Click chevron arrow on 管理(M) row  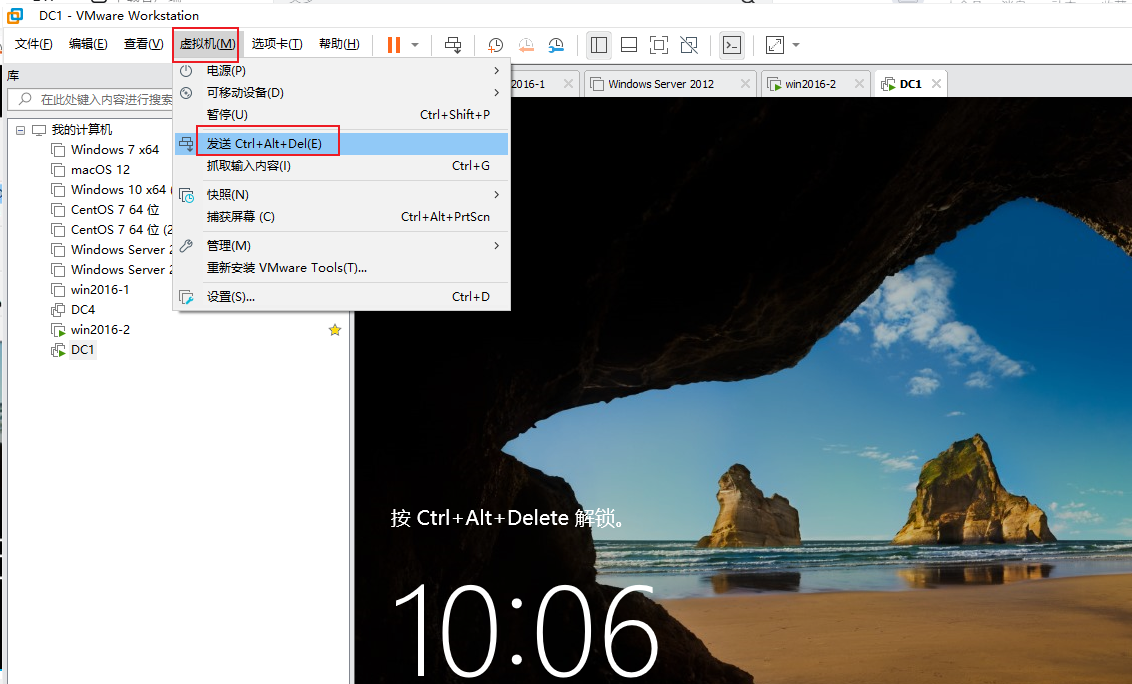[497, 246]
